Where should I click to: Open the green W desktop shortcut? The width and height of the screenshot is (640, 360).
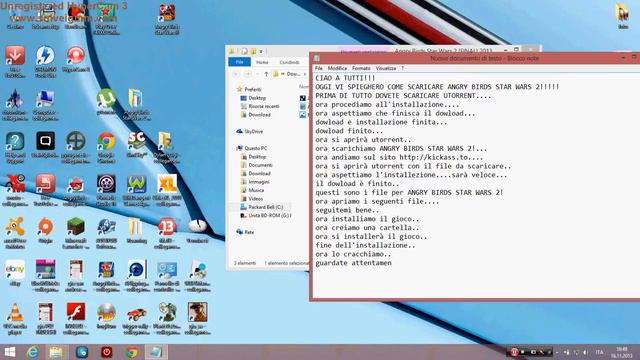[x=137, y=190]
